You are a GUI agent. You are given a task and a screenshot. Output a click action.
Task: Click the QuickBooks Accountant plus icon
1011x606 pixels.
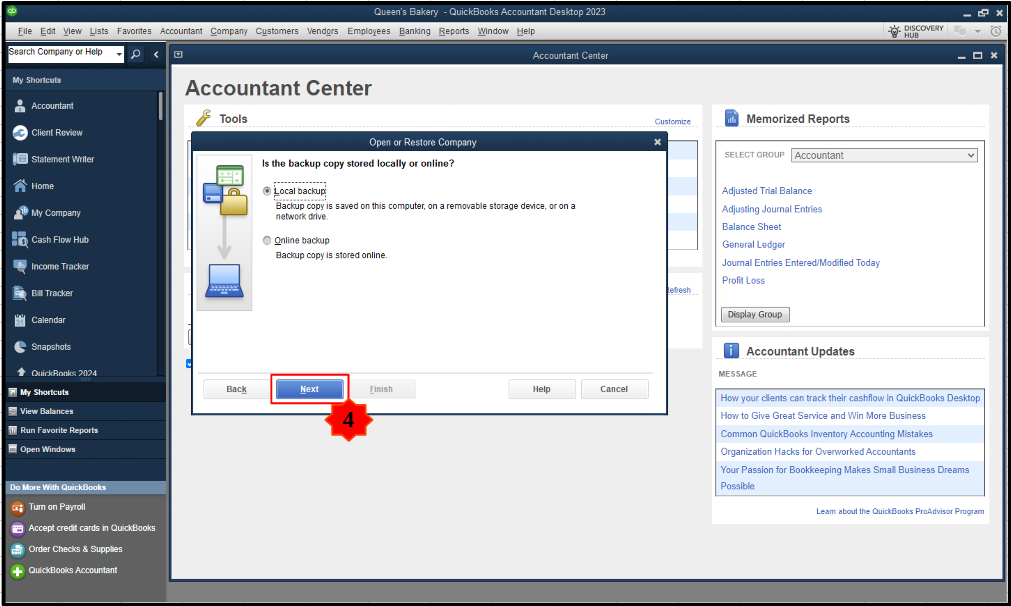click(17, 571)
